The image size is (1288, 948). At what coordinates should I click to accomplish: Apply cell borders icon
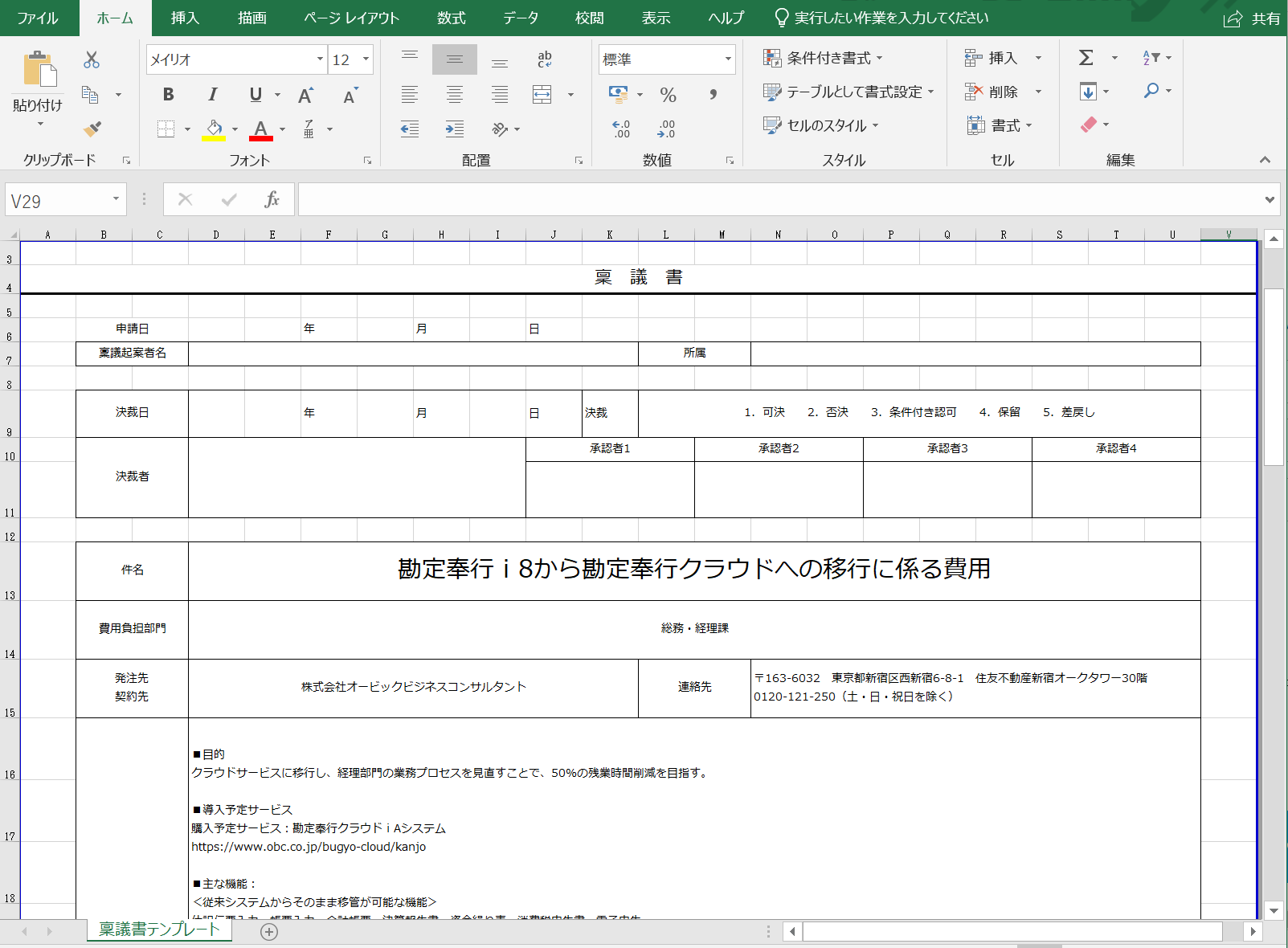tap(166, 129)
